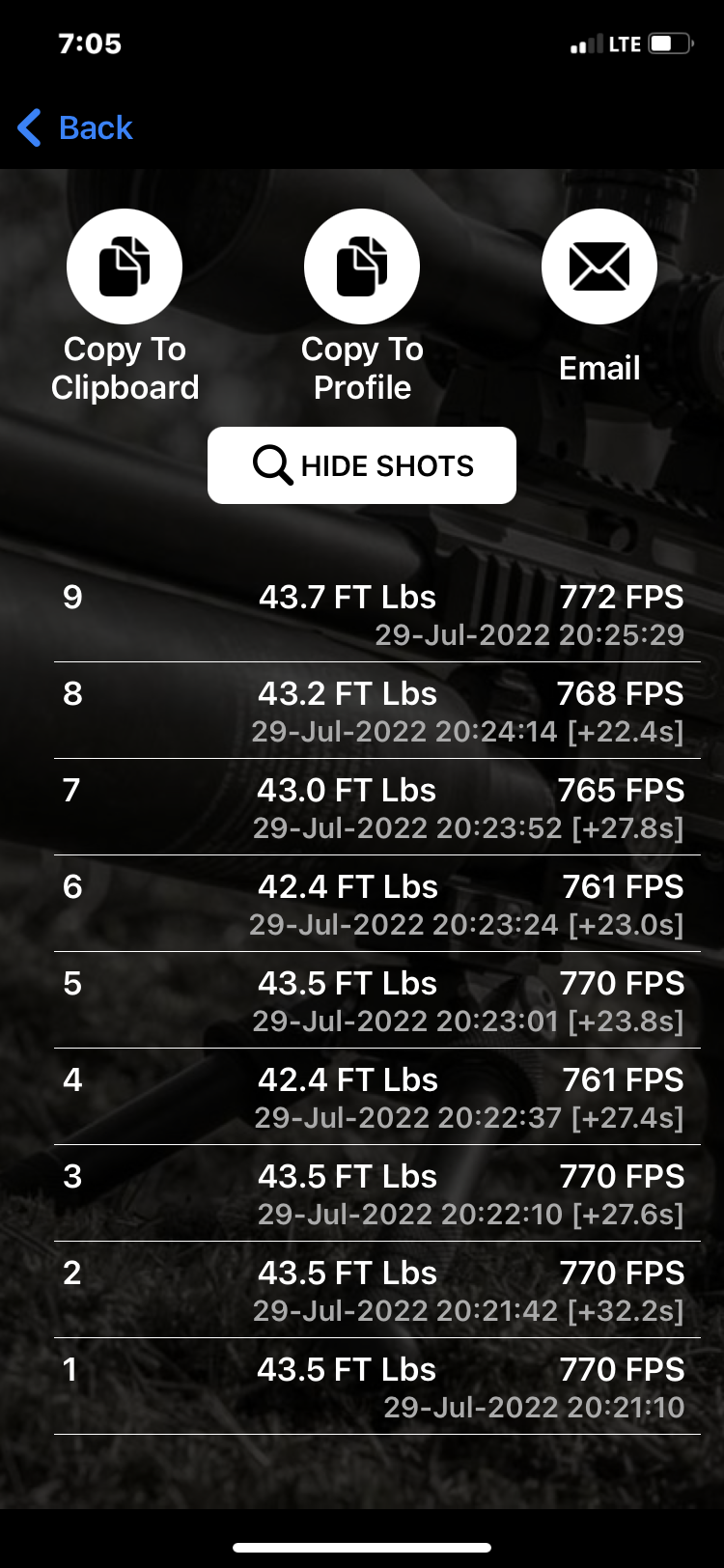Go back using the Back label
724x1568 pixels.
96,127
